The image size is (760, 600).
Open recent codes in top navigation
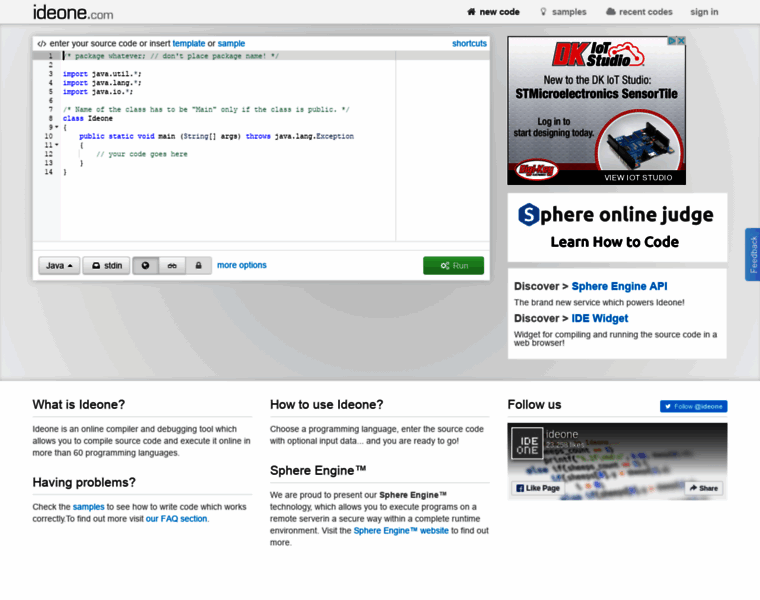click(x=639, y=12)
